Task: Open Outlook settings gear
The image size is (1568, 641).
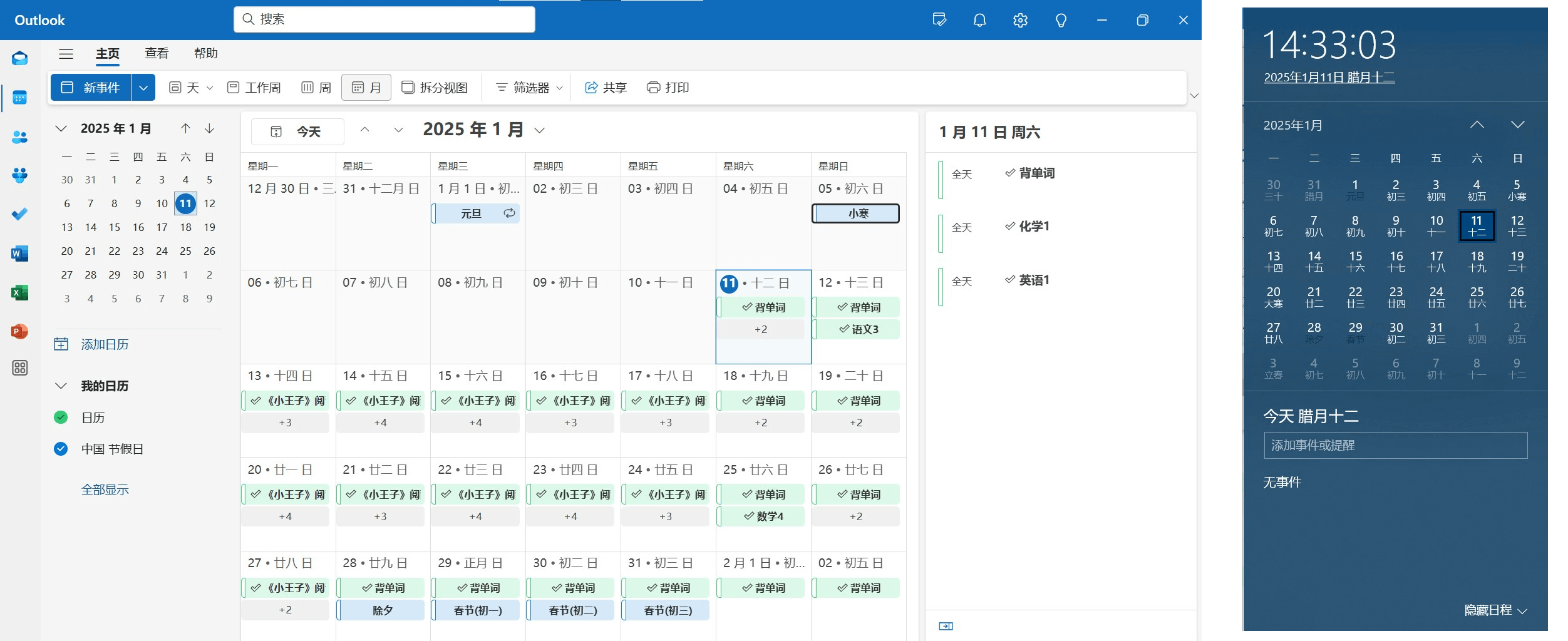Action: [x=1019, y=19]
